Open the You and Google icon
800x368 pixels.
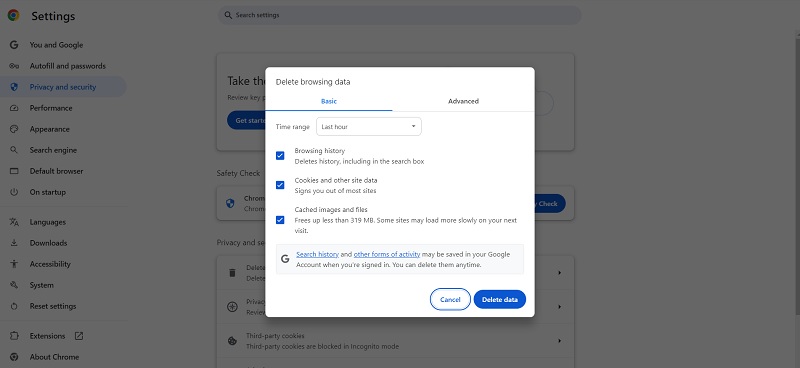tap(14, 45)
